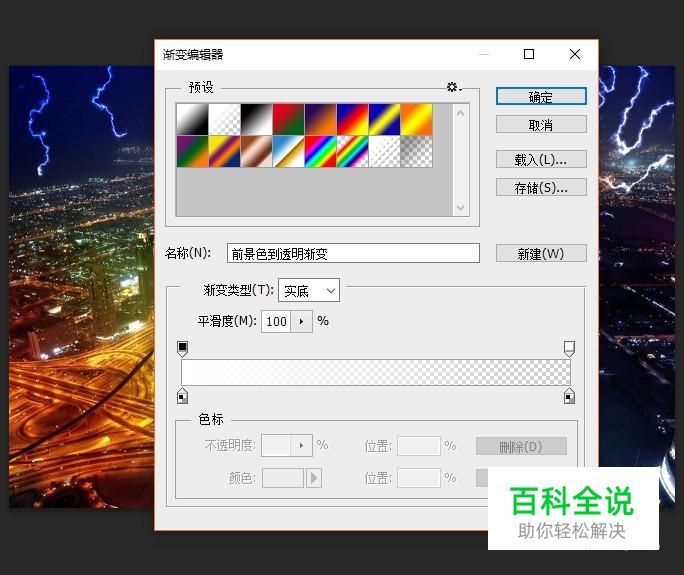Choose the black, white preset in first row

(x=256, y=119)
